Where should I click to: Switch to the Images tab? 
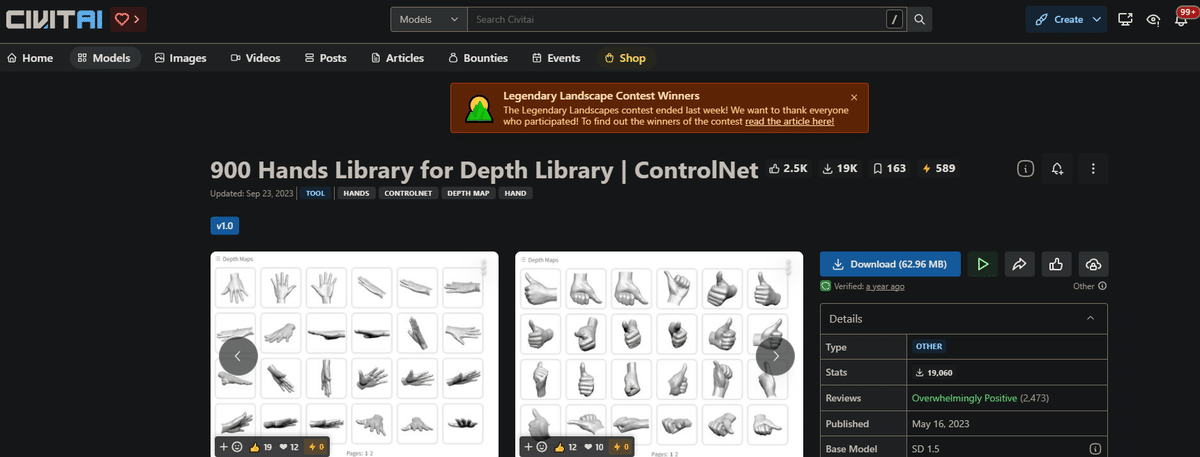180,58
